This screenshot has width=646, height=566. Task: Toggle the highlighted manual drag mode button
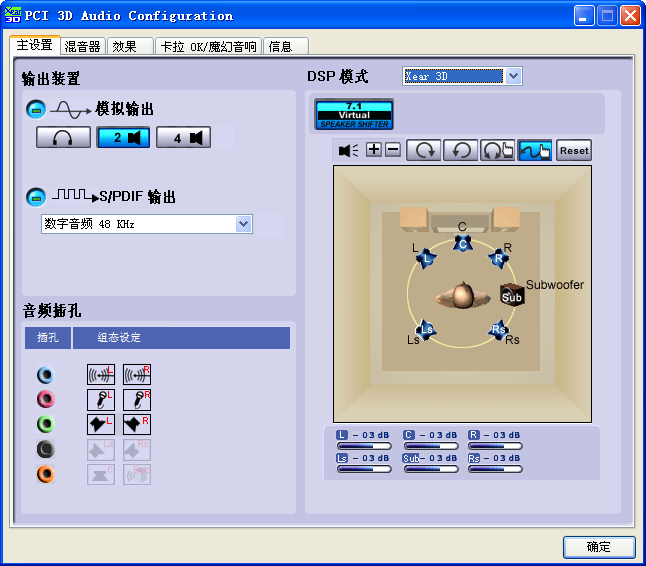[x=534, y=151]
